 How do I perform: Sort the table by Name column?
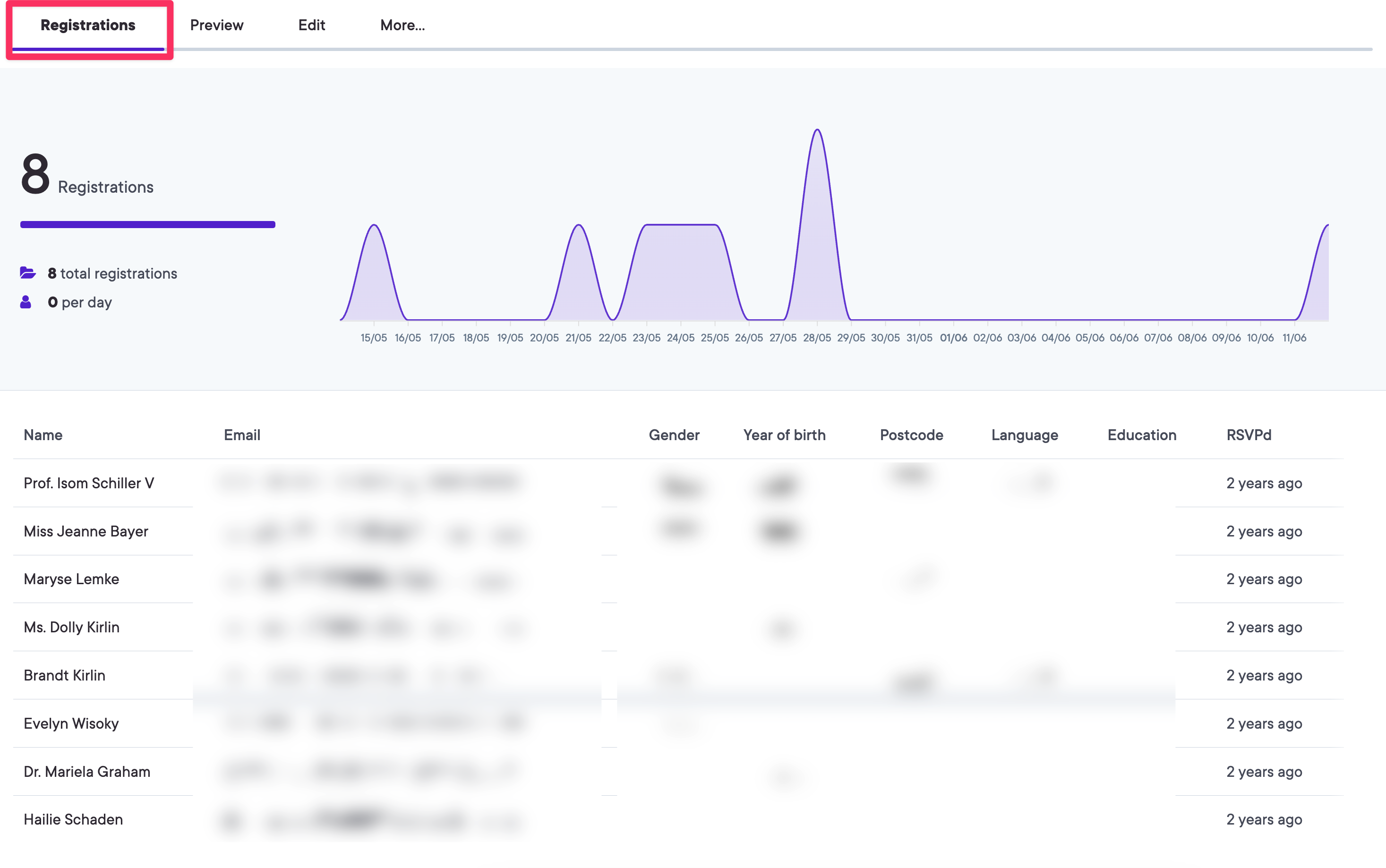43,434
